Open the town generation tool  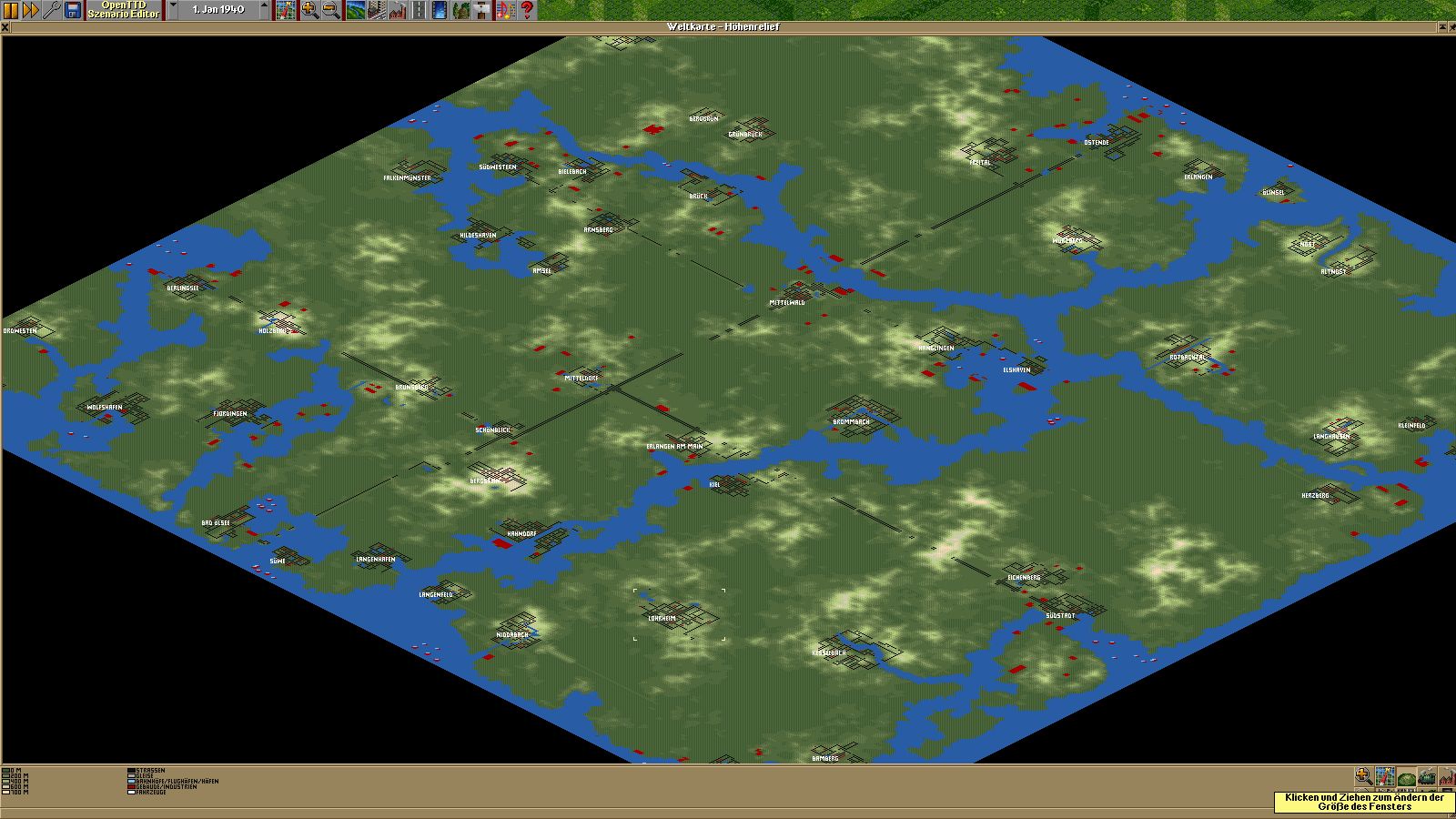click(377, 10)
